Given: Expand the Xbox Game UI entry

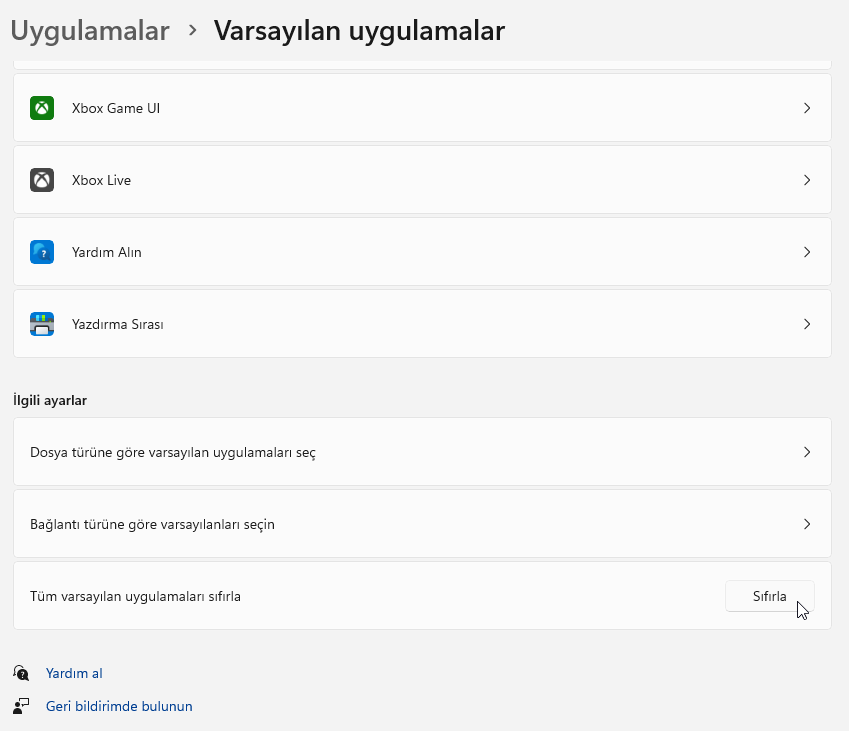Looking at the screenshot, I should (807, 107).
